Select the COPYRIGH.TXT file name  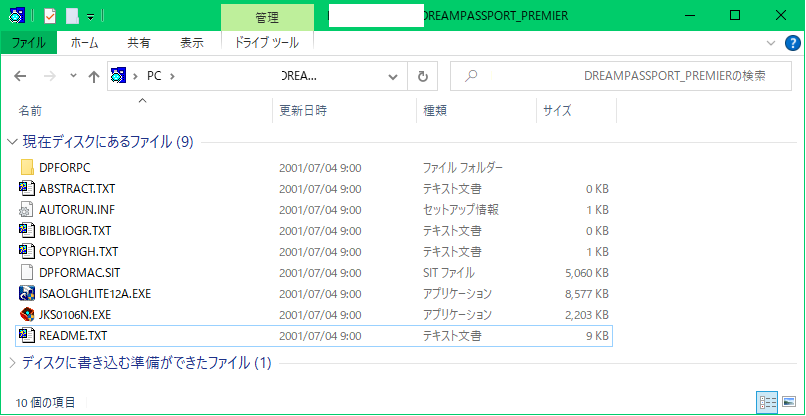[x=79, y=252]
